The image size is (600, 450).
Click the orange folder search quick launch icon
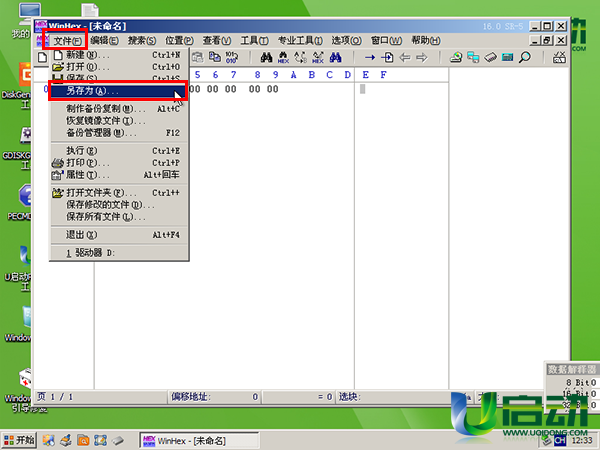pyautogui.click(x=83, y=440)
